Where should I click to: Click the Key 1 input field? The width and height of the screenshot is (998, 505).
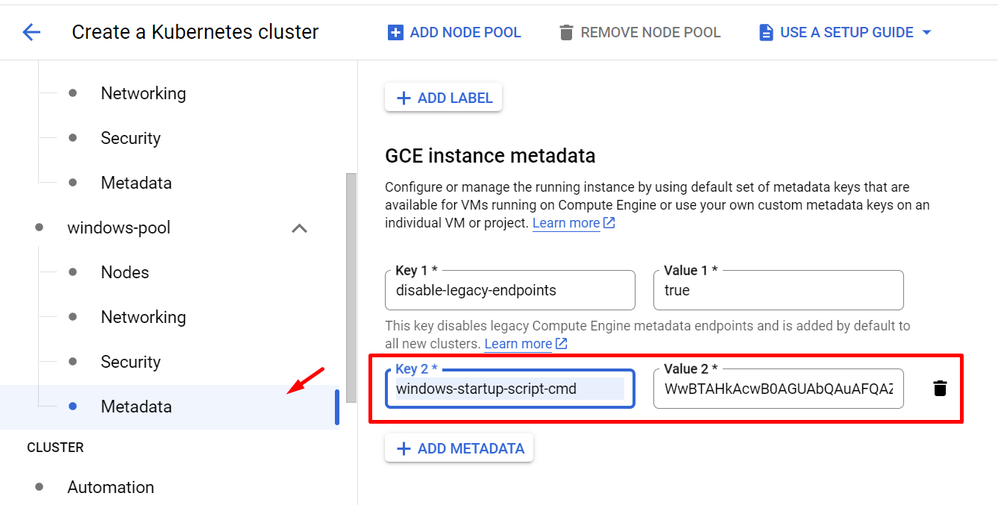coord(510,291)
